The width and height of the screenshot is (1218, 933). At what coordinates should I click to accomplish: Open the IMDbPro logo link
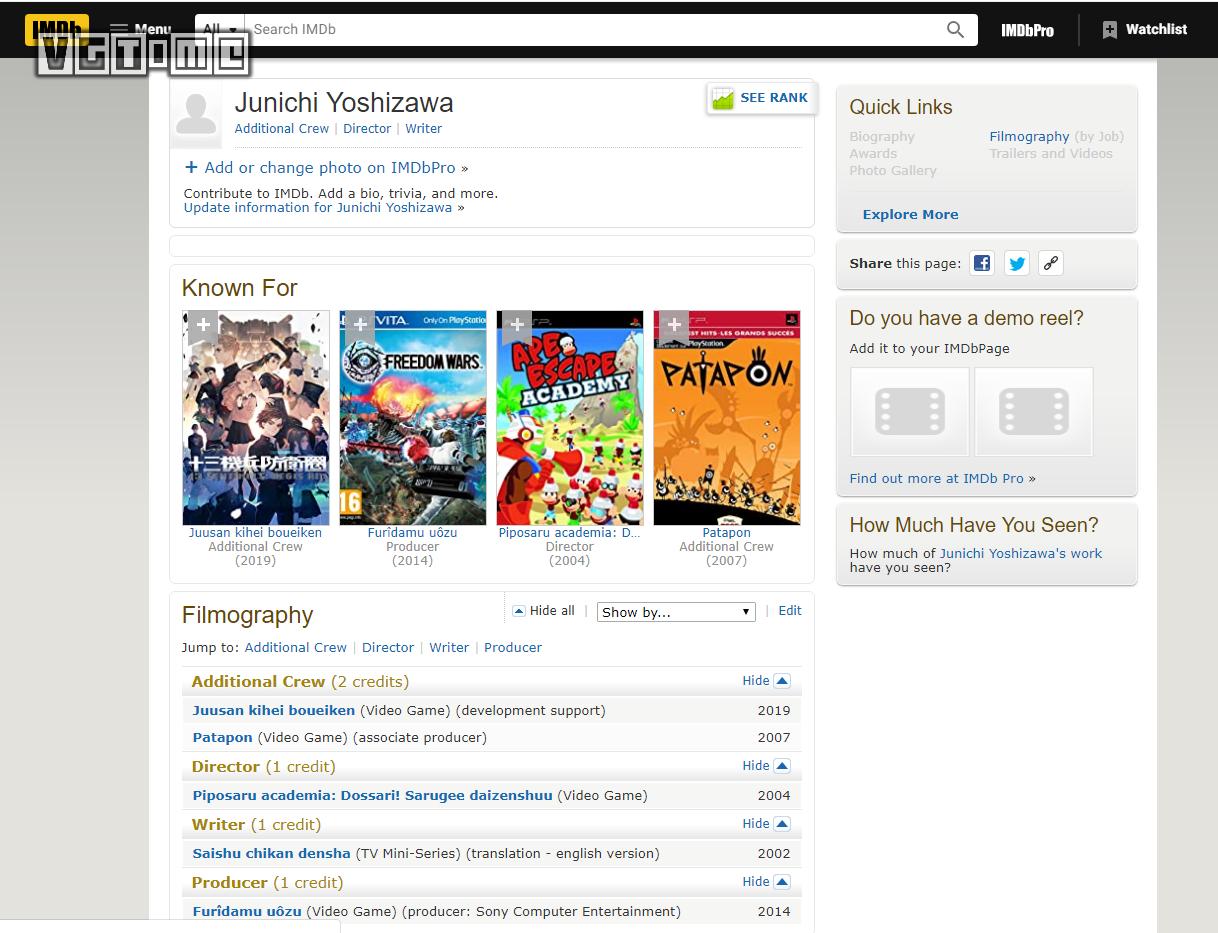[x=1027, y=30]
